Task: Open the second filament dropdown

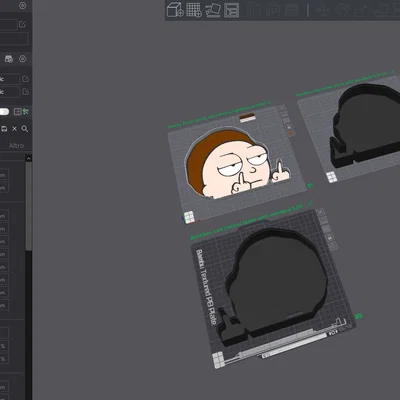Action: point(10,92)
